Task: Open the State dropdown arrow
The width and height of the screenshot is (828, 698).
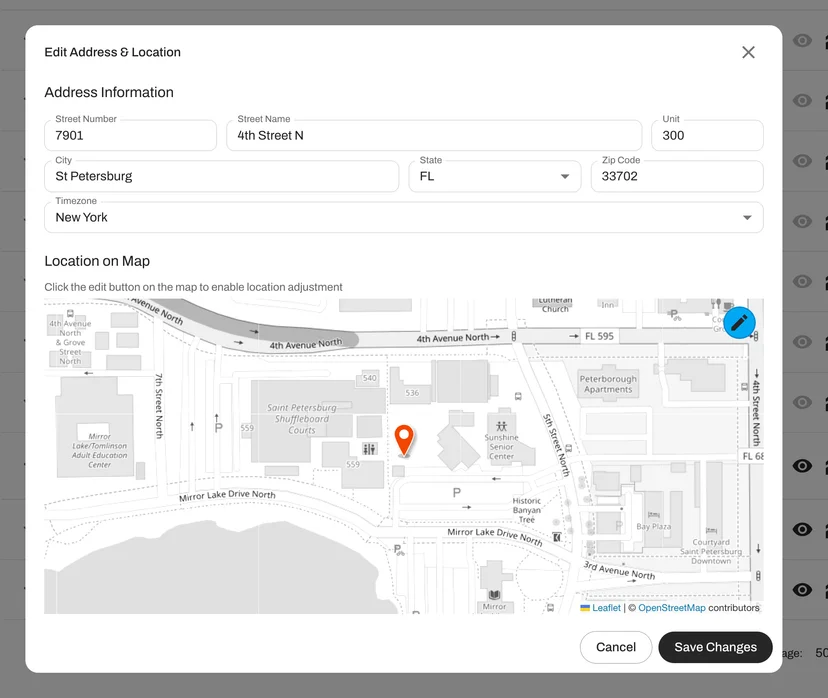Action: (x=564, y=176)
